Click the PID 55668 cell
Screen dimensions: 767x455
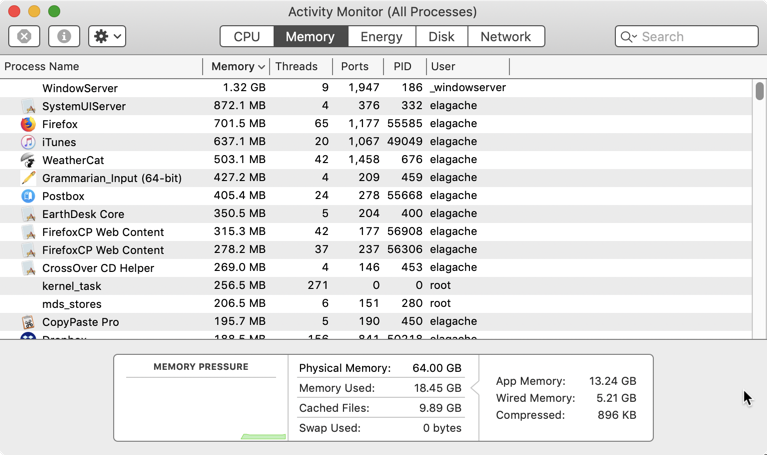[x=405, y=195]
